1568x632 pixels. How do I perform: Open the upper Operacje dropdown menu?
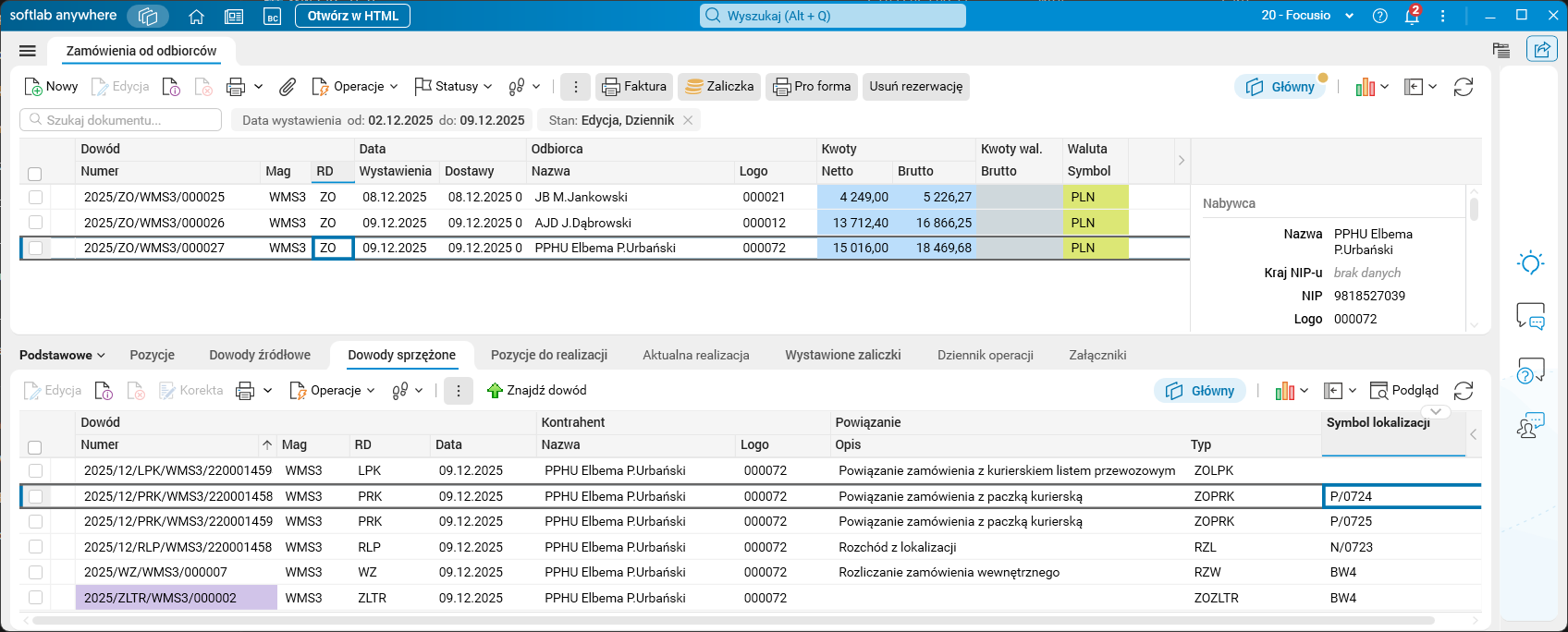click(x=356, y=87)
